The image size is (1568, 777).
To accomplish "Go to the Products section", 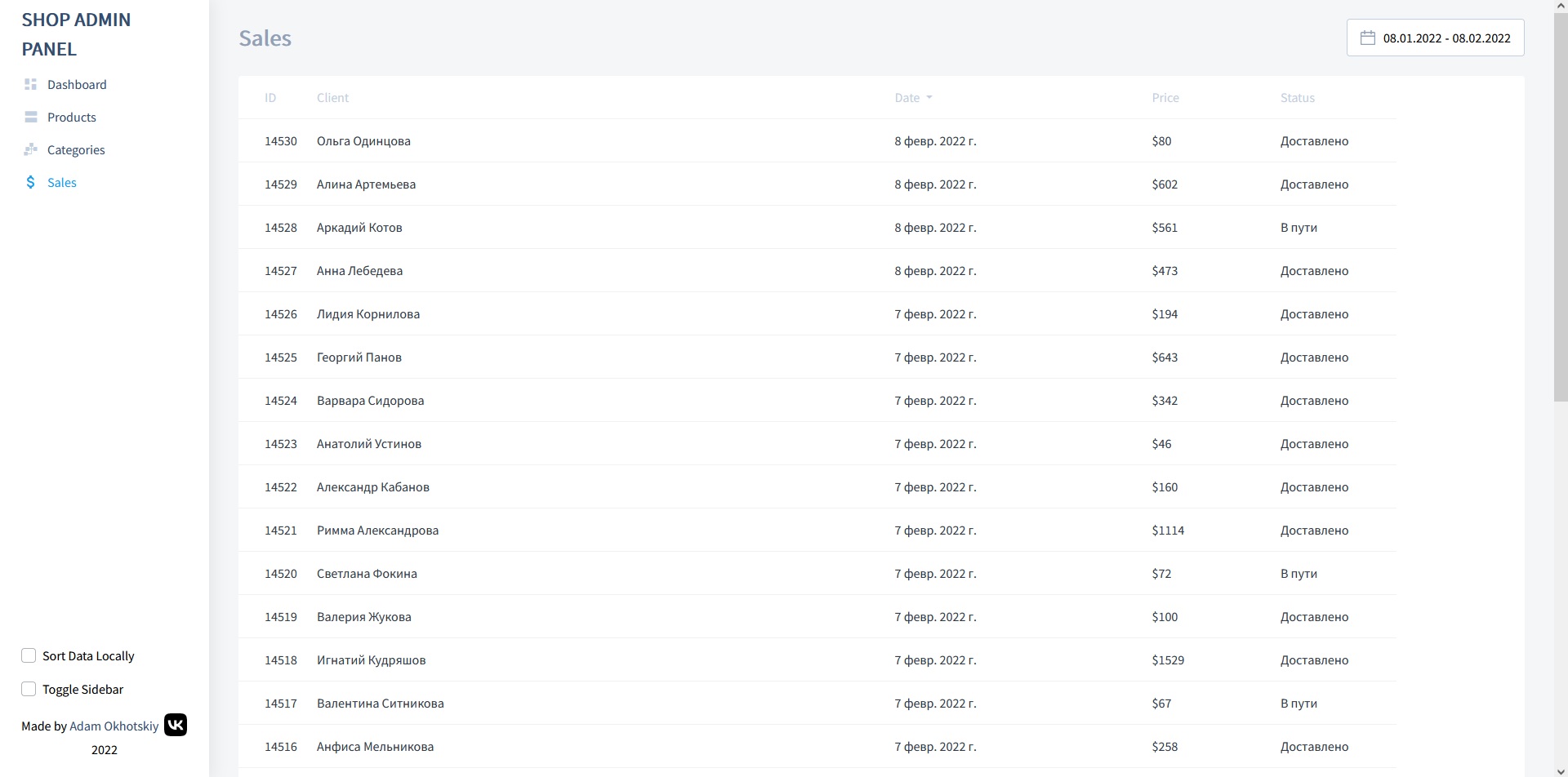I will (72, 117).
